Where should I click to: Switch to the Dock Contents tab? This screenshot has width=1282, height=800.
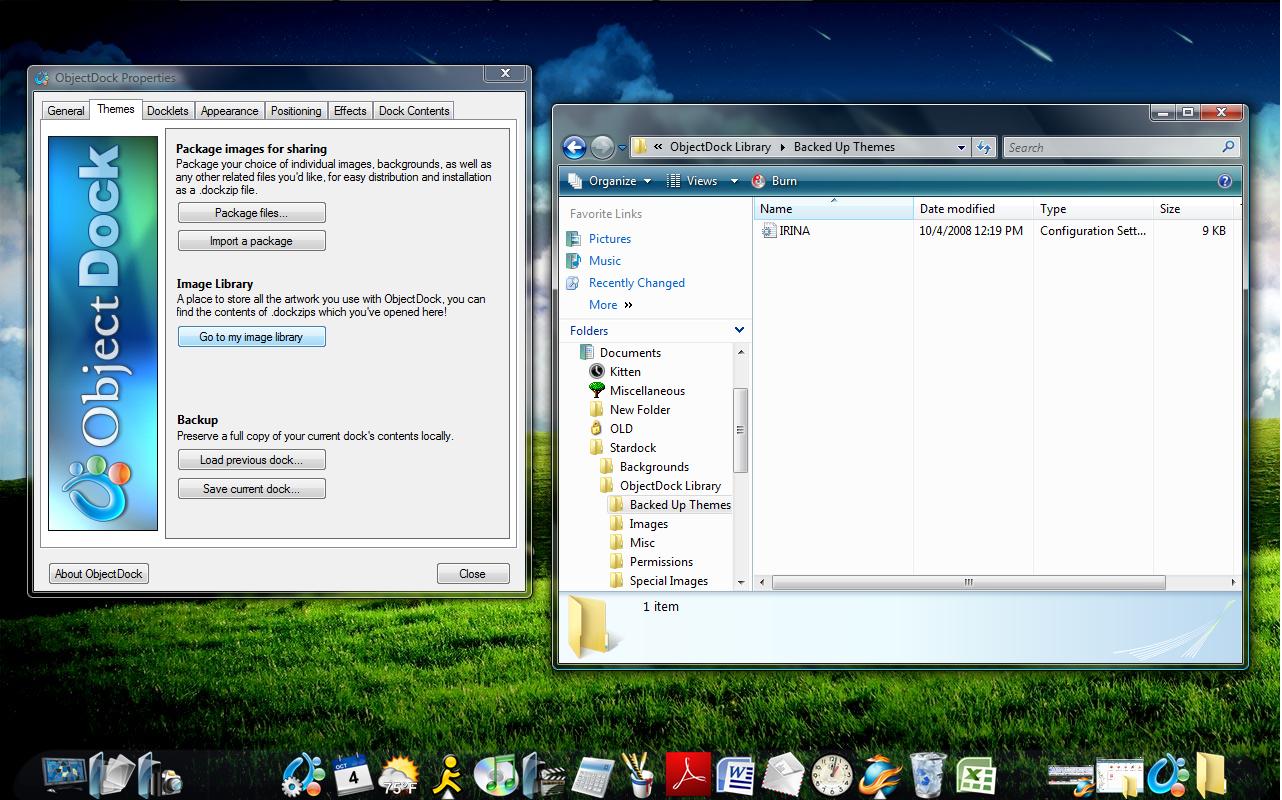[414, 111]
